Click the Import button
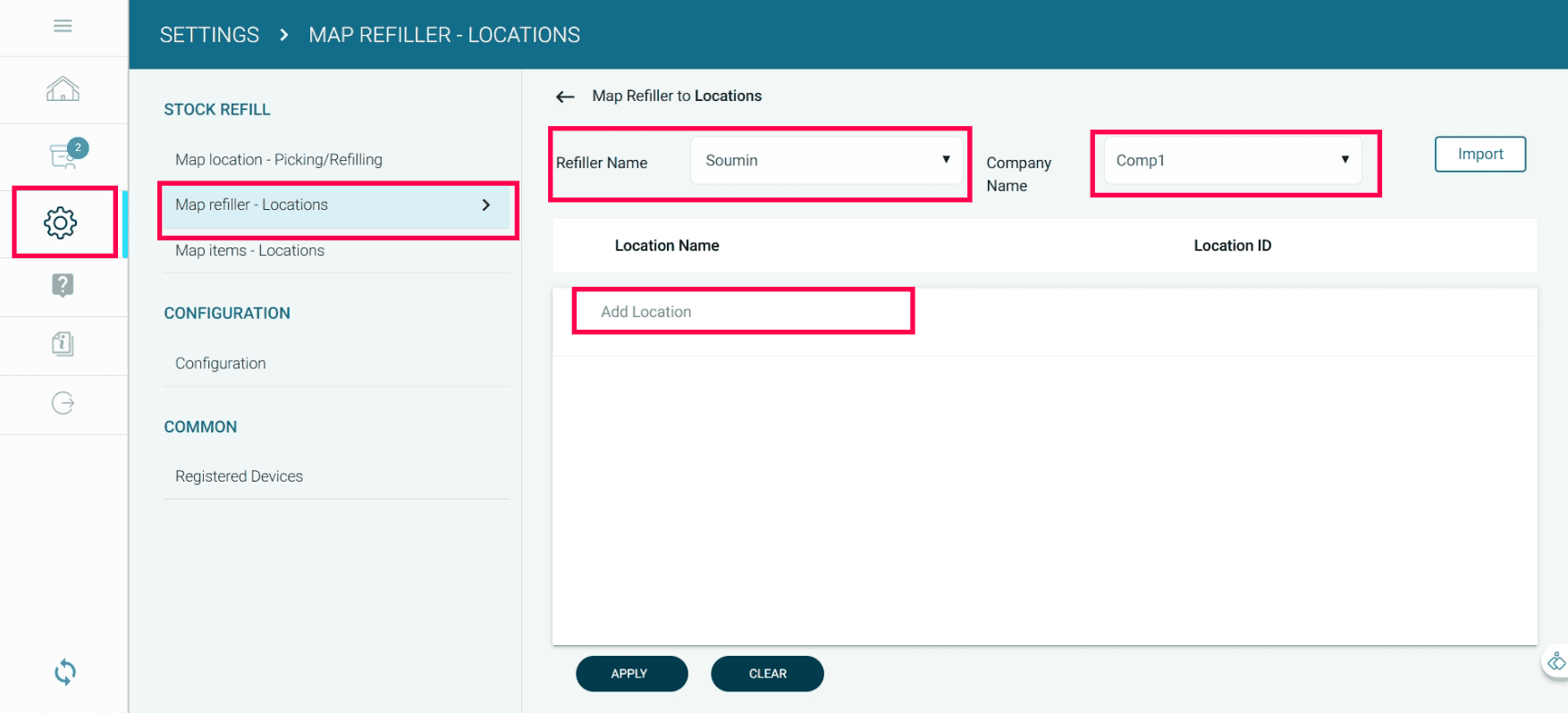Screen dimensions: 1568x713 pos(1479,154)
